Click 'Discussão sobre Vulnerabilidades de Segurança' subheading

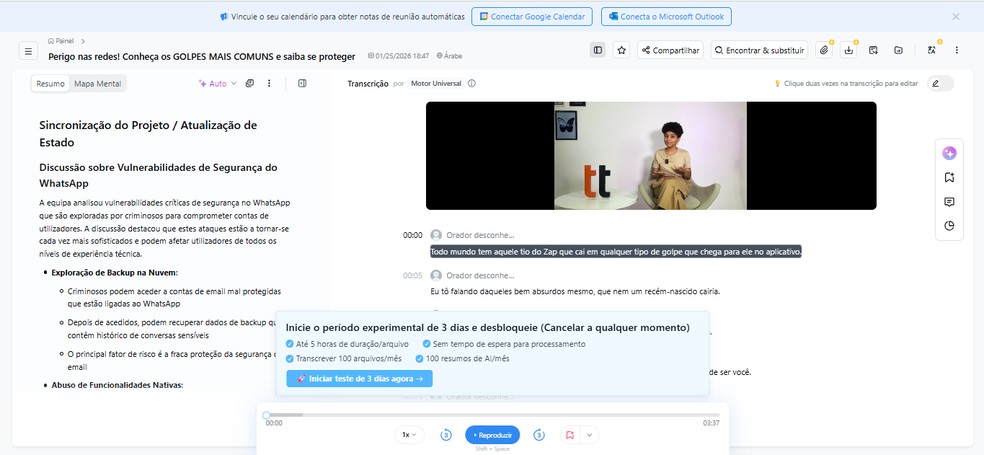pos(158,175)
